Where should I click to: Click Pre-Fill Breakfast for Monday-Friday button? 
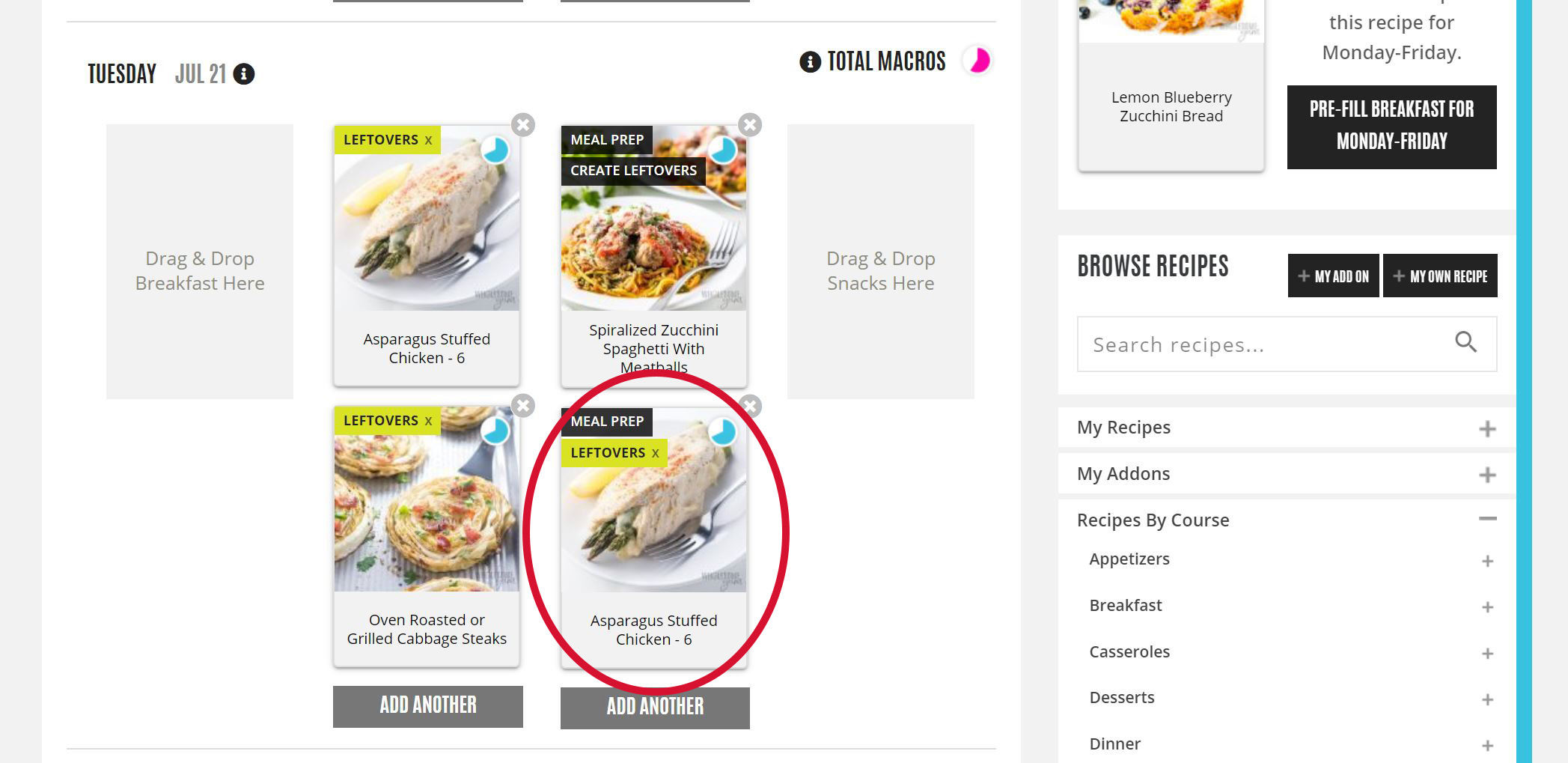pyautogui.click(x=1391, y=127)
